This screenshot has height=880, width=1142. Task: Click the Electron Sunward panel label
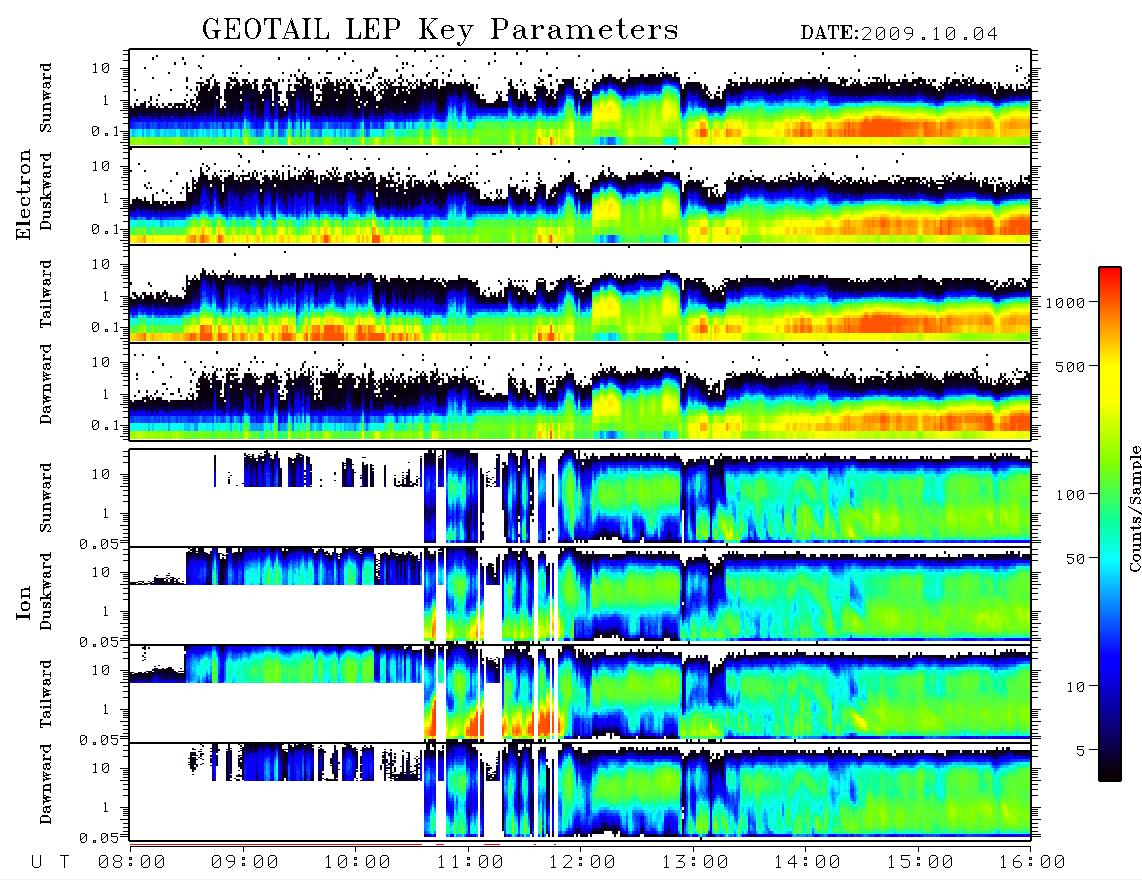(46, 98)
